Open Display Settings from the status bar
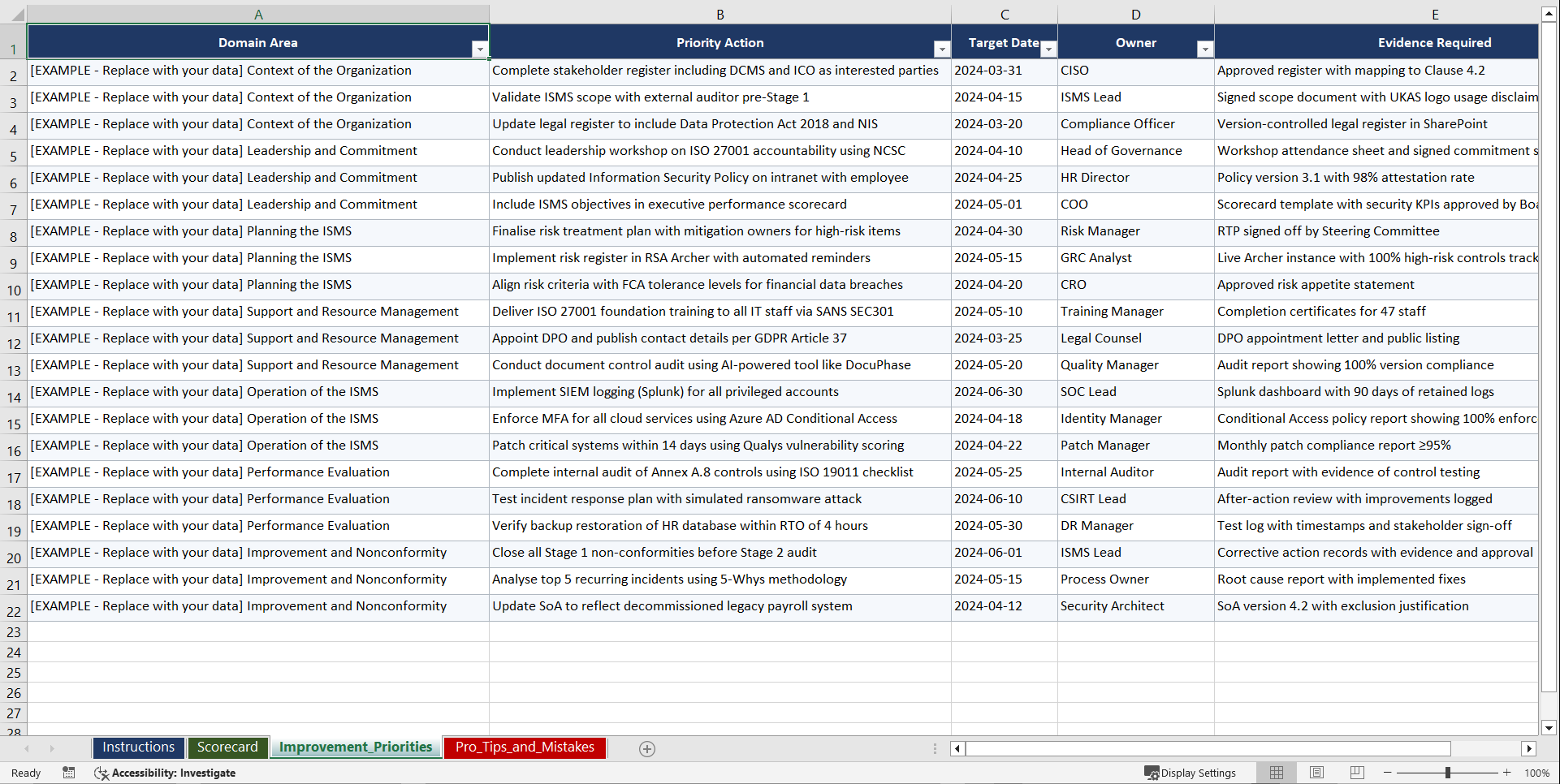This screenshot has height=784, width=1560. coord(1191,773)
